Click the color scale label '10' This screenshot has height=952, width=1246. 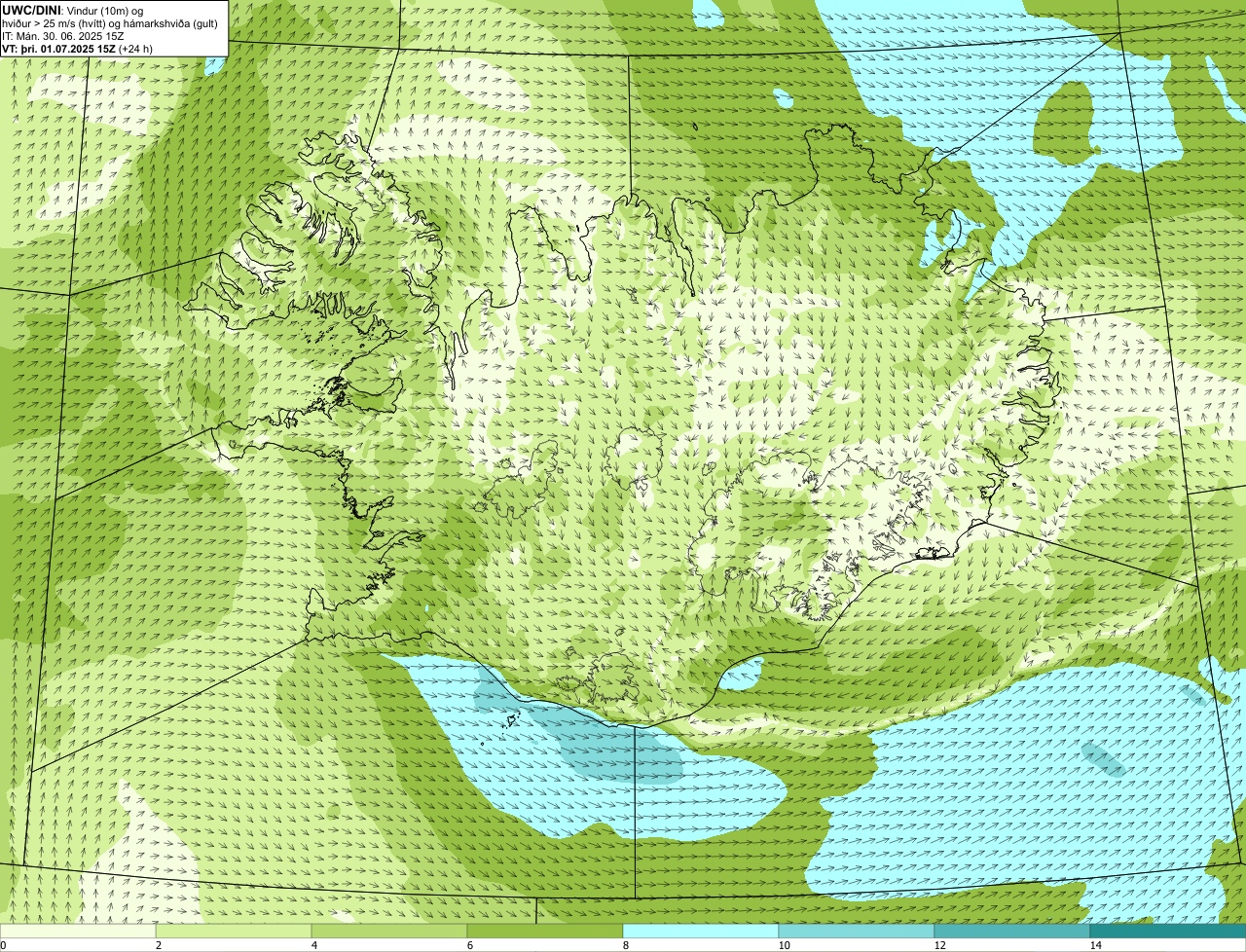tap(784, 945)
